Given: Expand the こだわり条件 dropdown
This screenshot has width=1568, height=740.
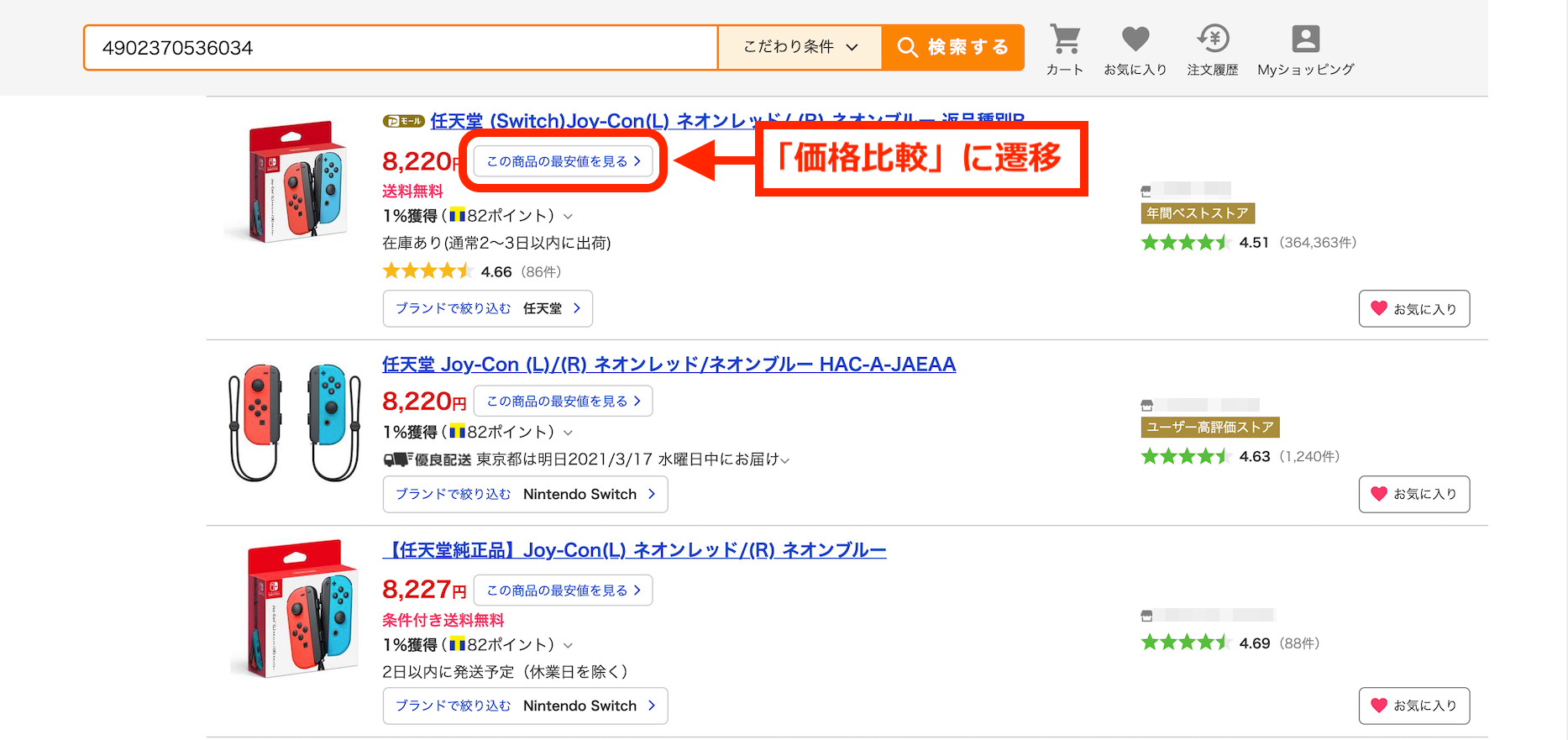Looking at the screenshot, I should click(800, 47).
